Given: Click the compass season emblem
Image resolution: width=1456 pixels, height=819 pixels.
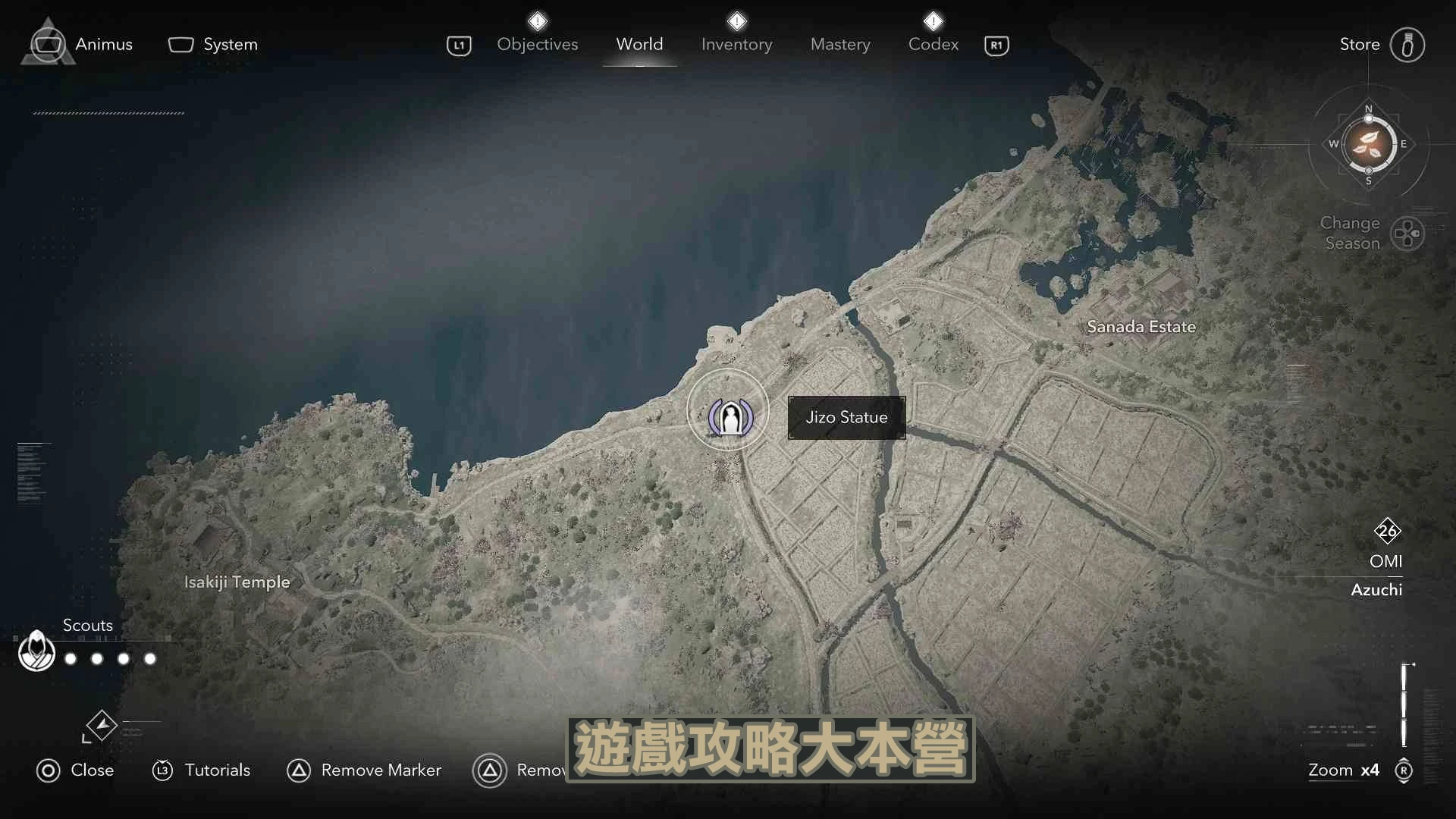Looking at the screenshot, I should point(1369,144).
